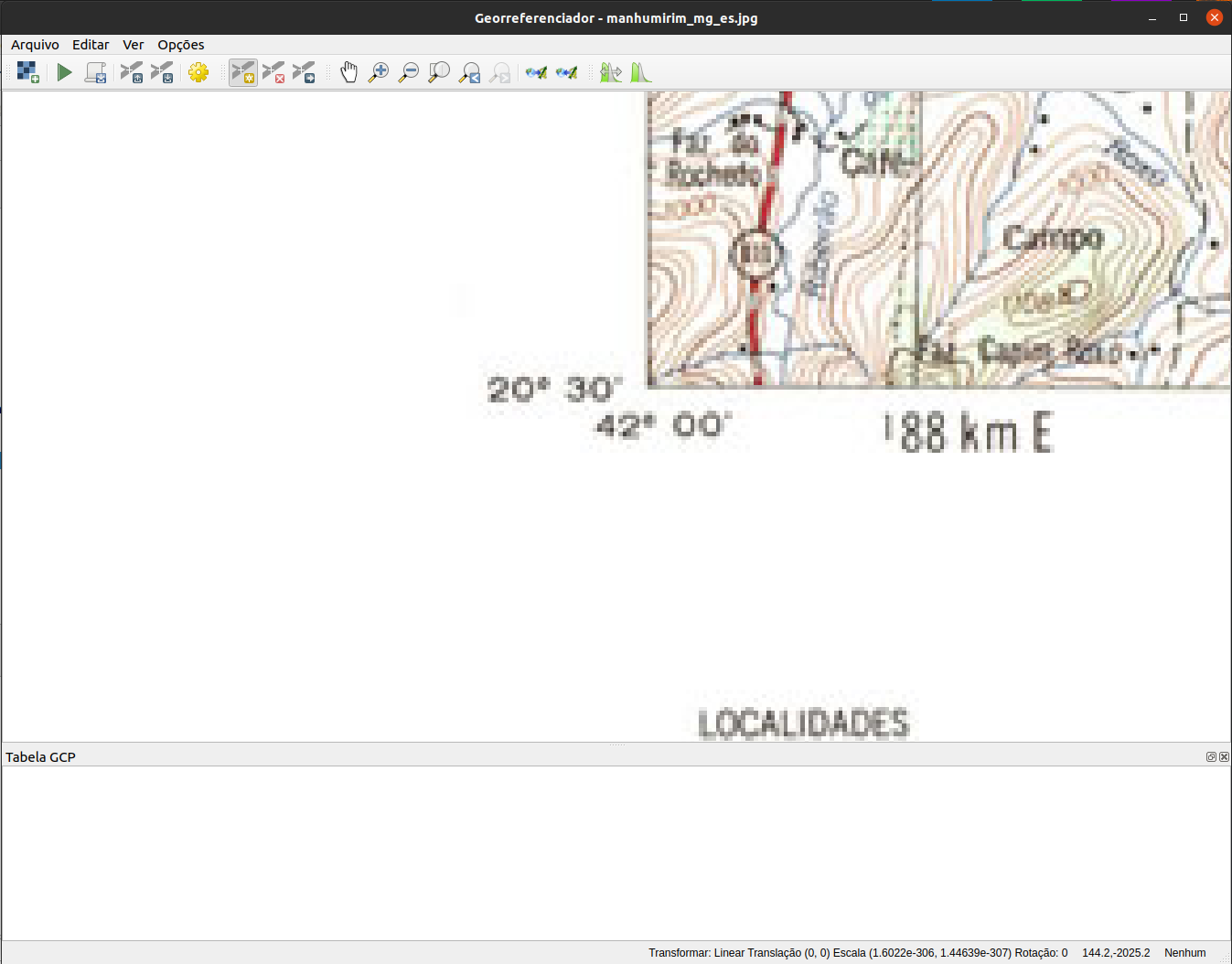This screenshot has width=1232, height=964.
Task: Click the Campo label on the map
Action: [x=1054, y=238]
